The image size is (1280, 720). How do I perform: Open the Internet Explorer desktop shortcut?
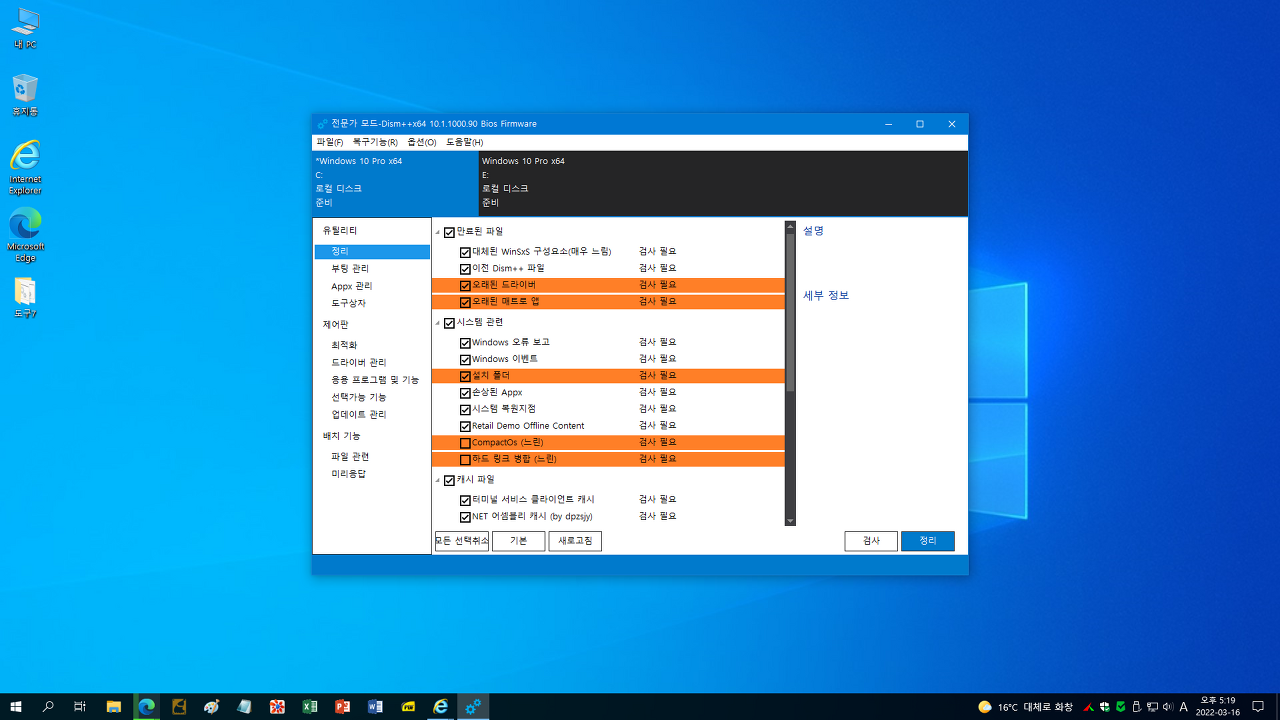tap(25, 167)
